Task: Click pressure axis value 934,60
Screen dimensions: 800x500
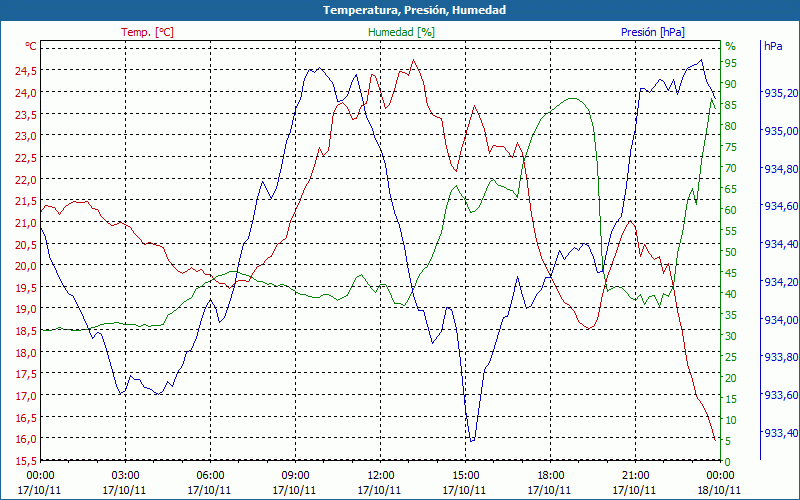Action: (781, 206)
